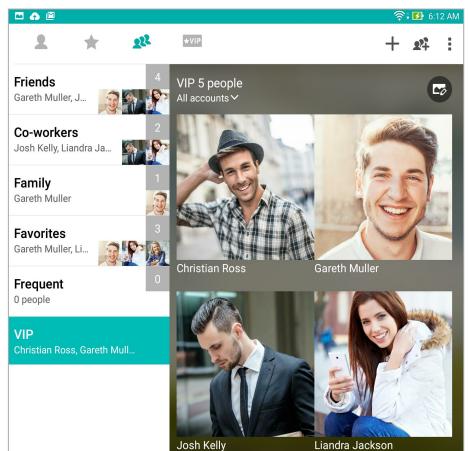The height and width of the screenshot is (451, 468).
Task: Click the 'Christian Ross' name label
Action: [x=211, y=268]
